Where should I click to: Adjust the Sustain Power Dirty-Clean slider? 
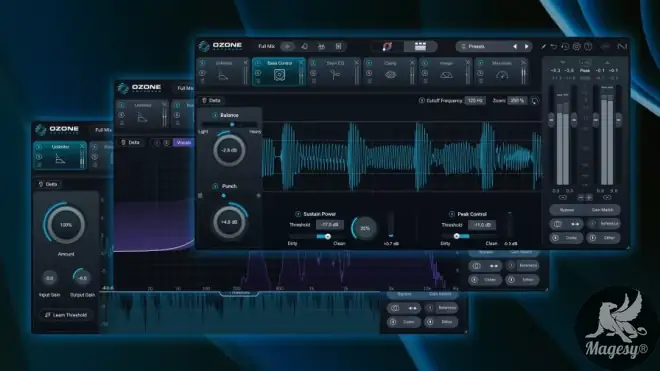tap(316, 237)
